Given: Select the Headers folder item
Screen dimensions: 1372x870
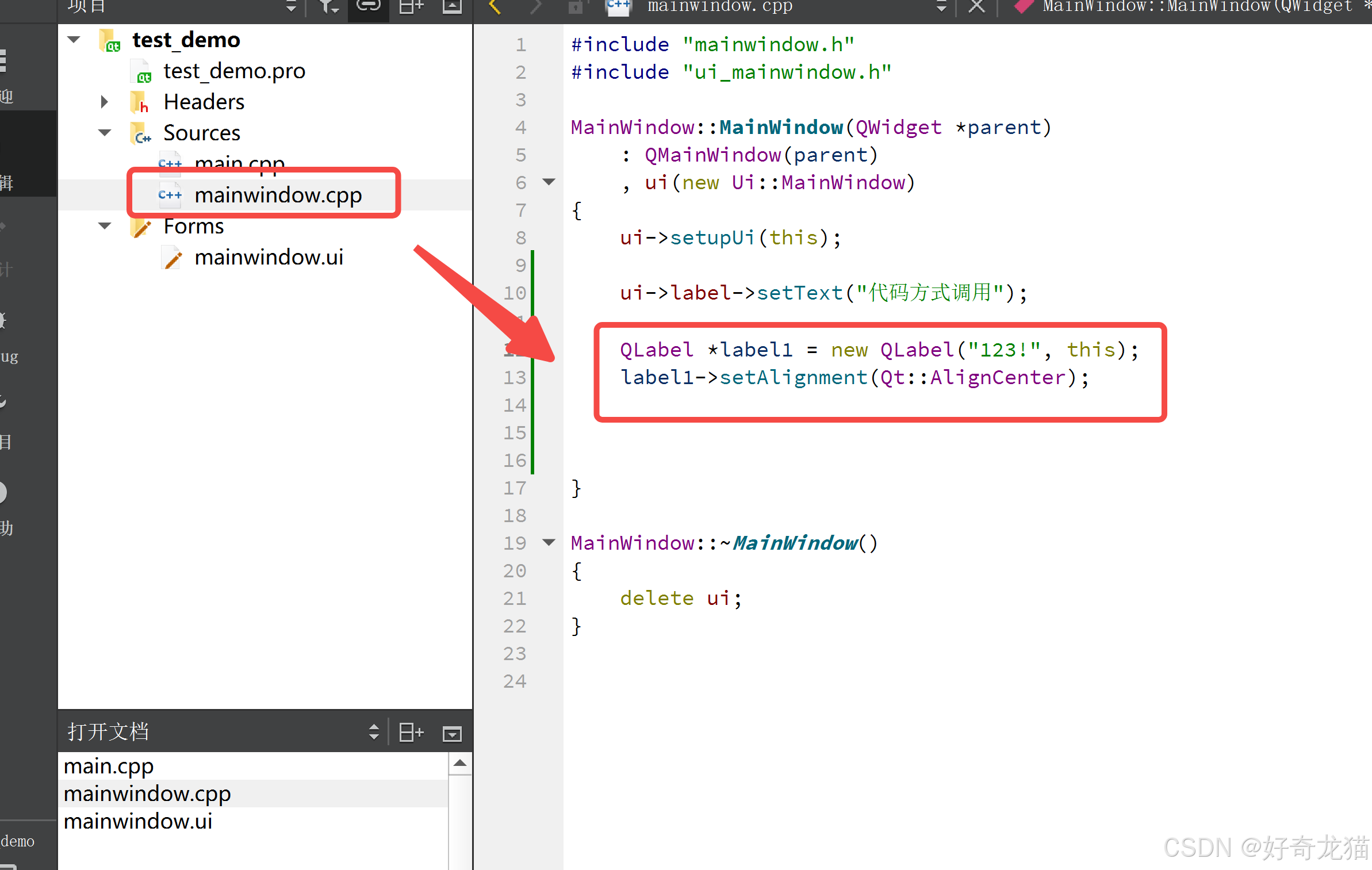Looking at the screenshot, I should coord(204,102).
